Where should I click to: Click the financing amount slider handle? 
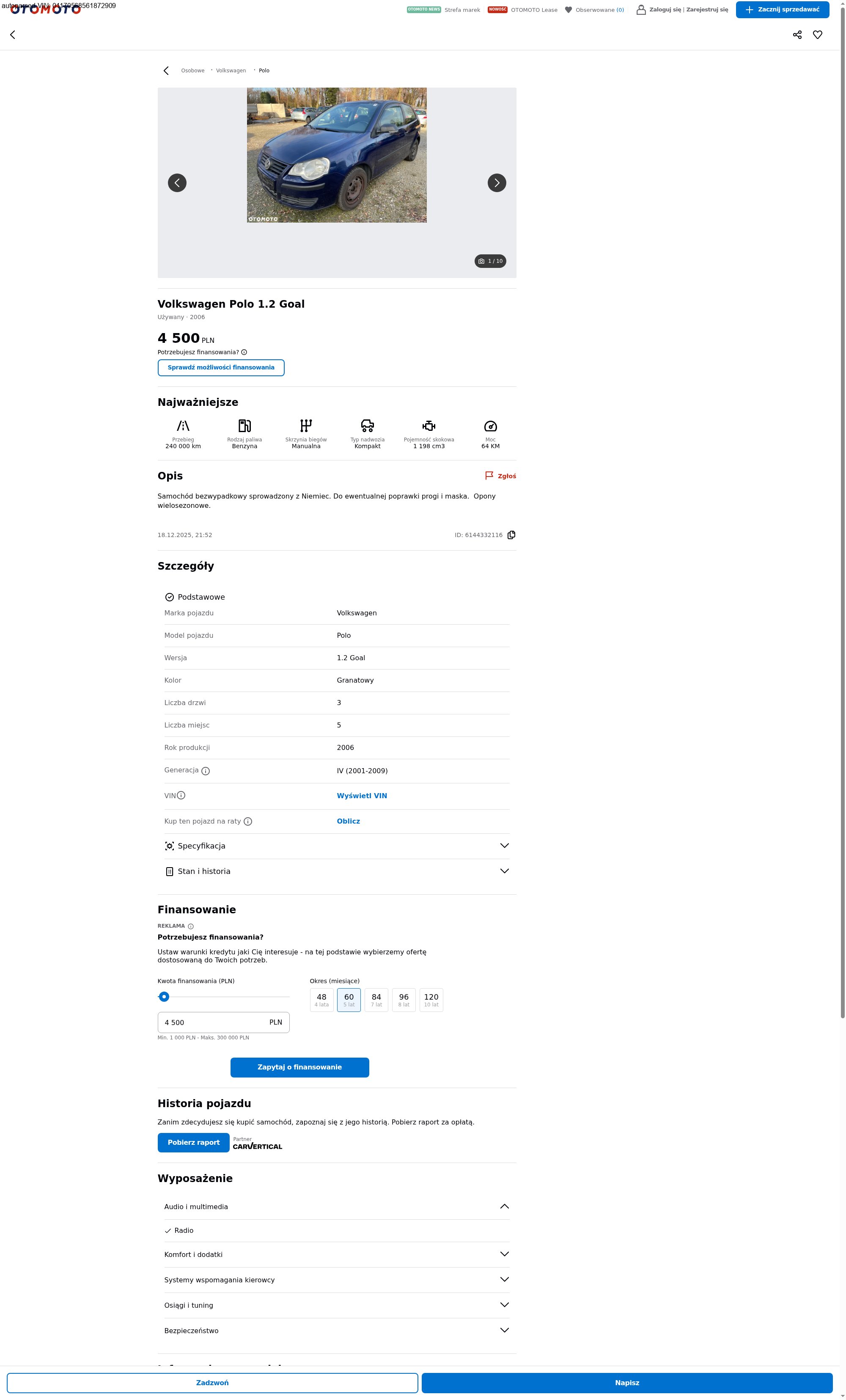pos(164,997)
